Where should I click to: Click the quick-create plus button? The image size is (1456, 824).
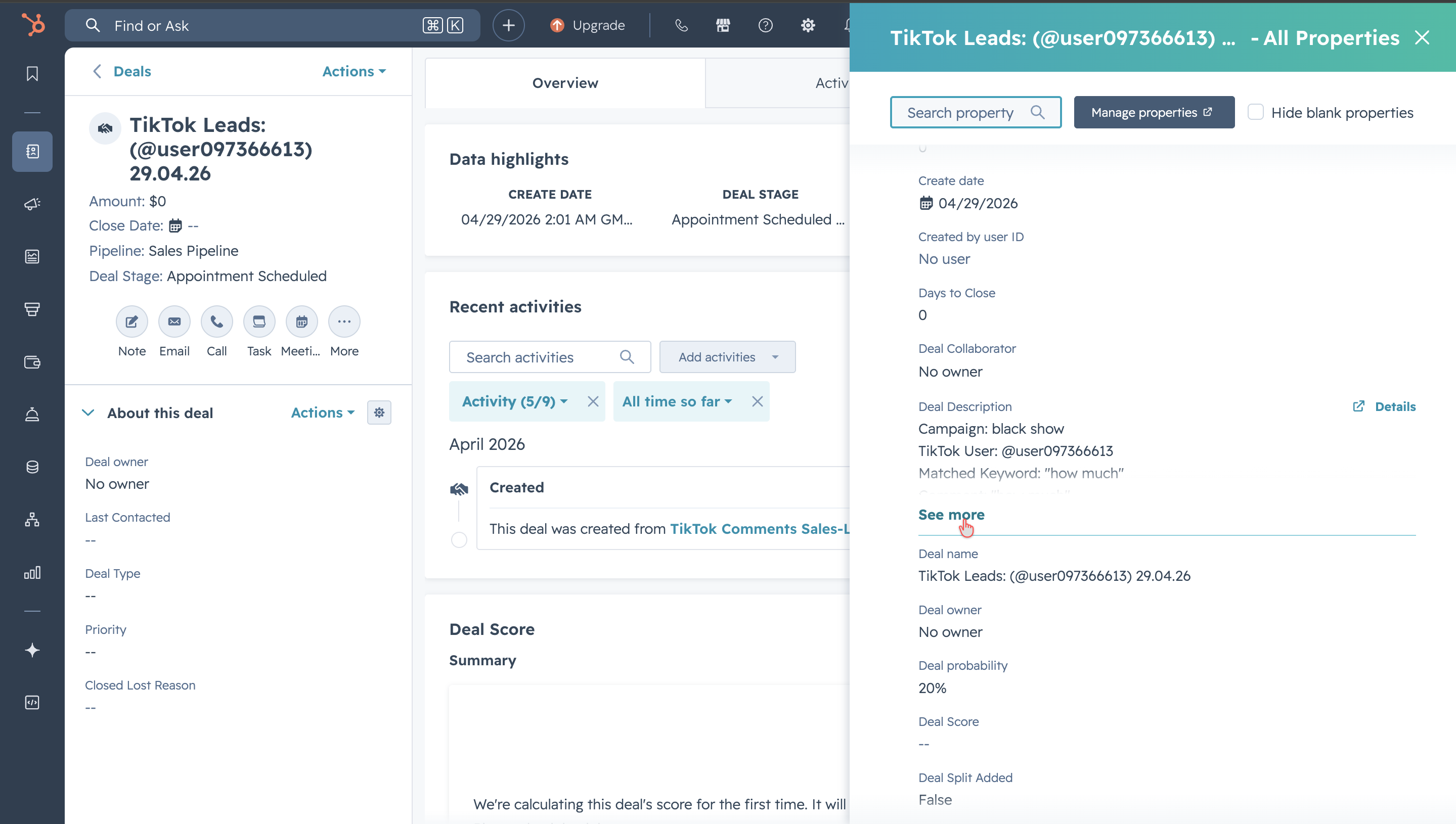tap(508, 25)
